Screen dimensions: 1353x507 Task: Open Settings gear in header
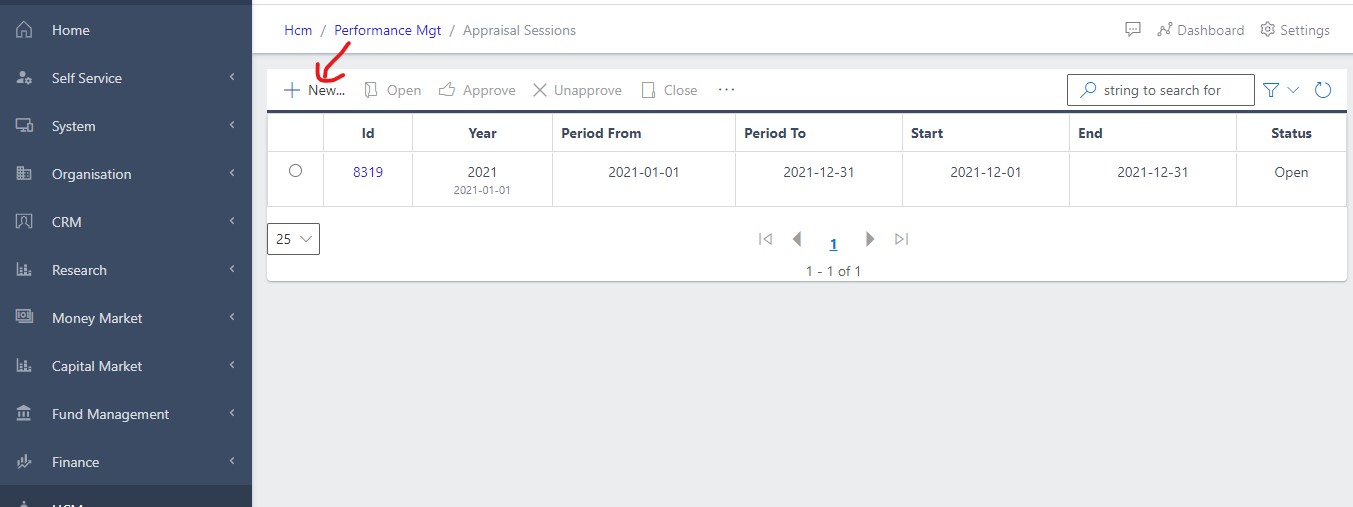click(x=1295, y=30)
